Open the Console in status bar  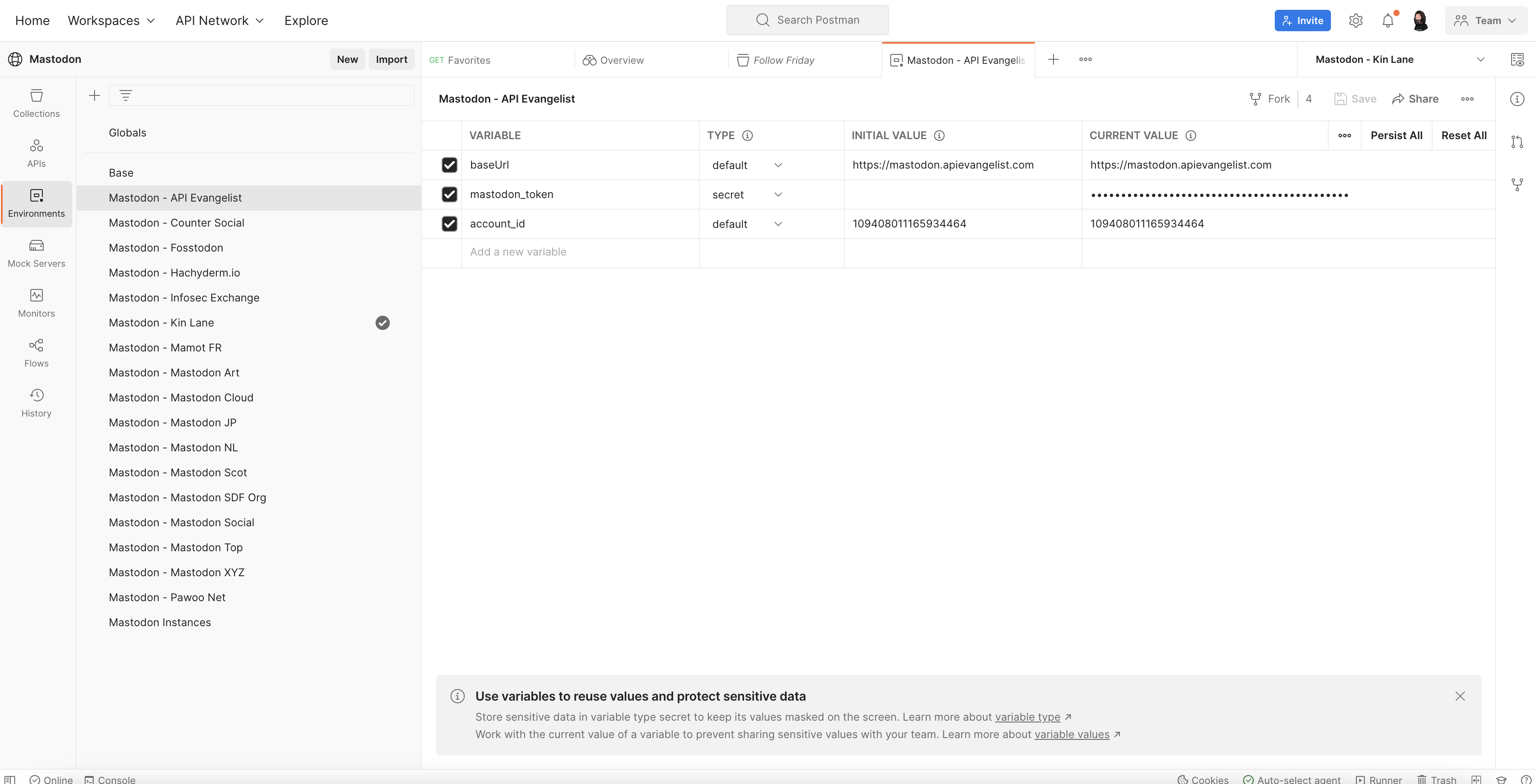coord(110,780)
